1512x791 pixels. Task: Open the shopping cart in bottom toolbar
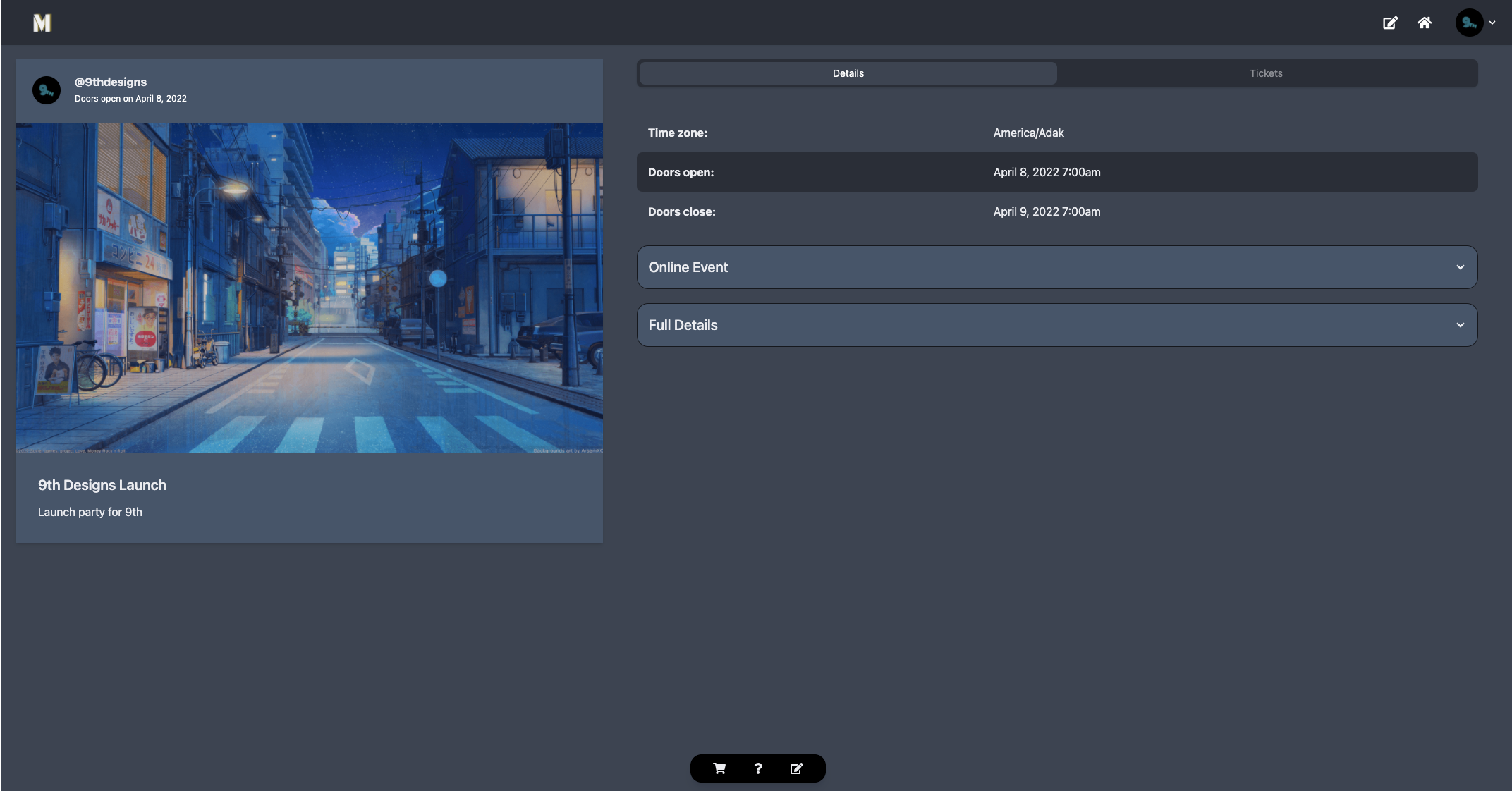click(719, 768)
